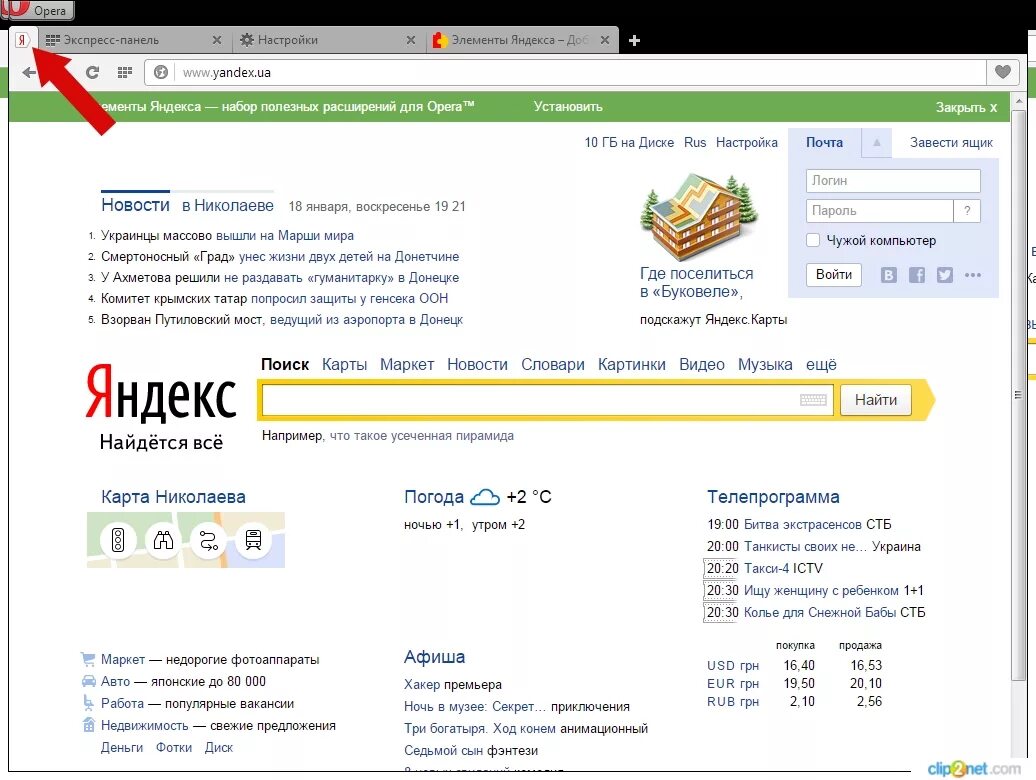Image resolution: width=1036 pixels, height=780 pixels.
Task: Focus the Логин input field
Action: click(893, 181)
